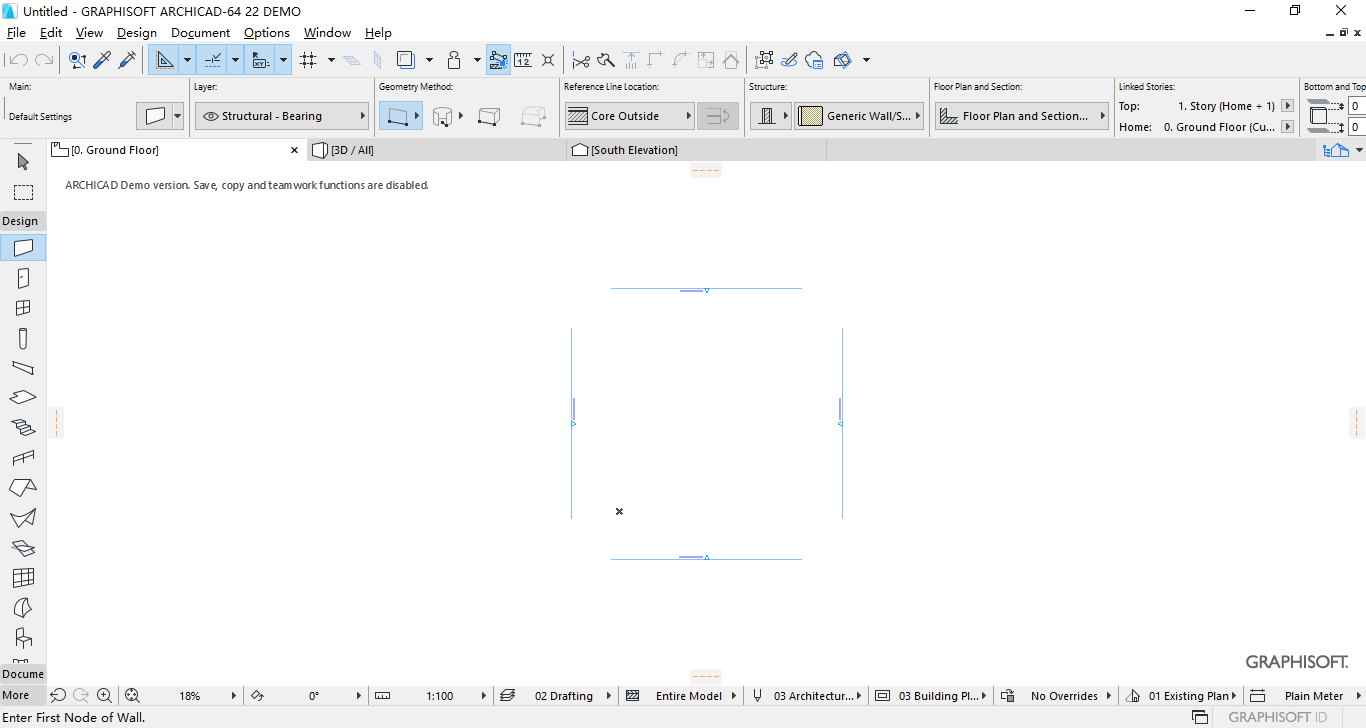Image resolution: width=1366 pixels, height=728 pixels.
Task: Choose the curved wall geometry method
Action: (443, 116)
